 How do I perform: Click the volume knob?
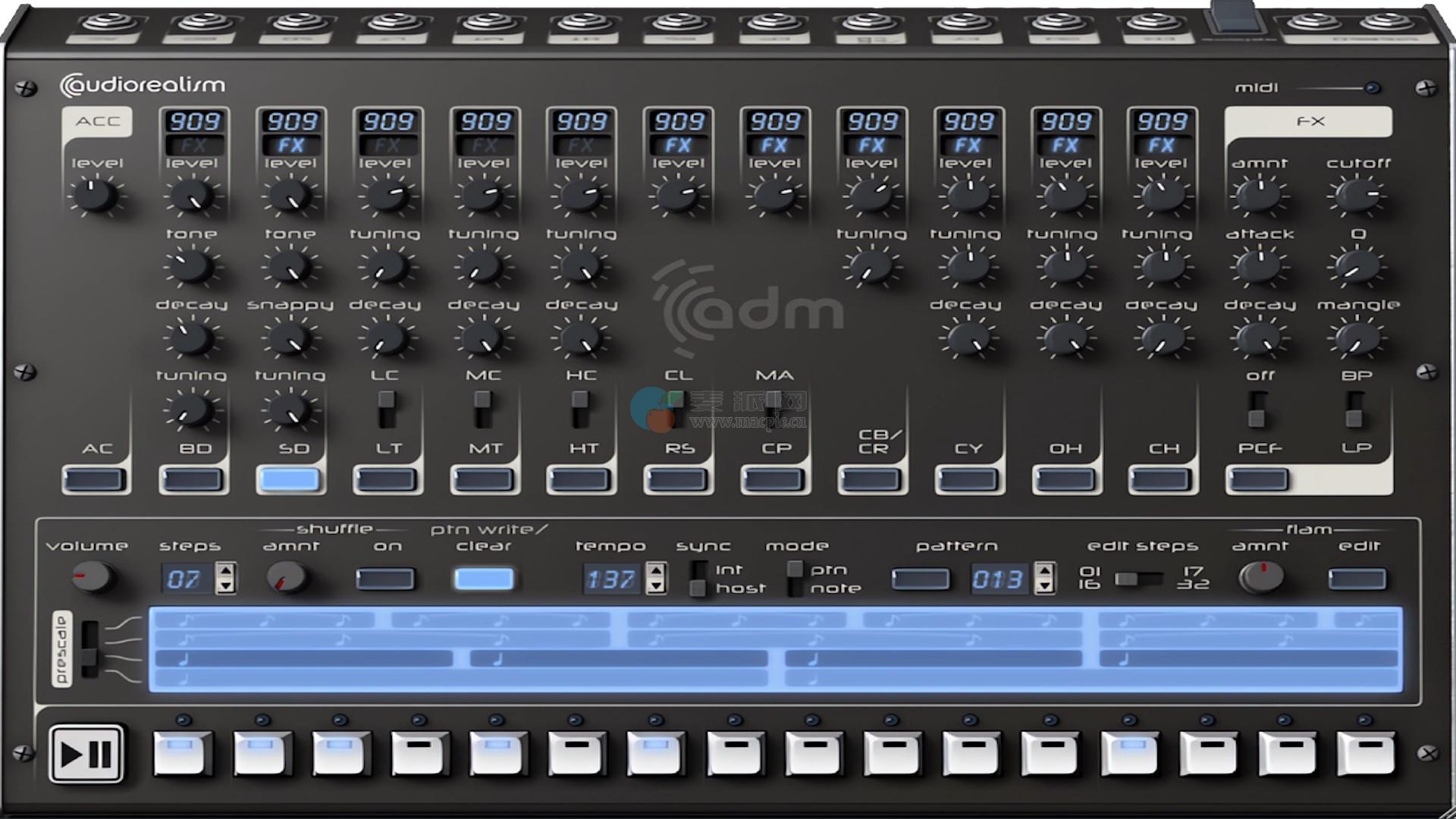pos(93,578)
